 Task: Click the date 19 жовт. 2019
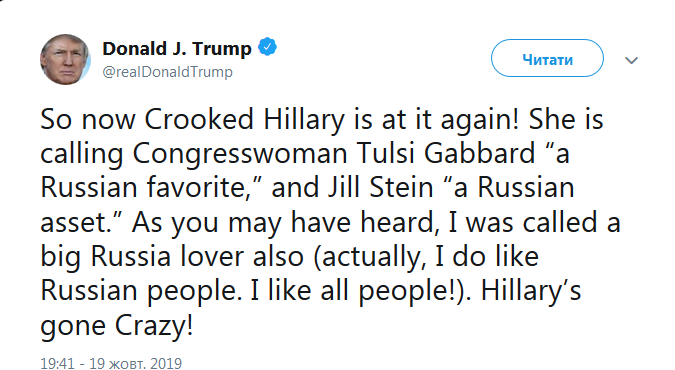(x=136, y=363)
